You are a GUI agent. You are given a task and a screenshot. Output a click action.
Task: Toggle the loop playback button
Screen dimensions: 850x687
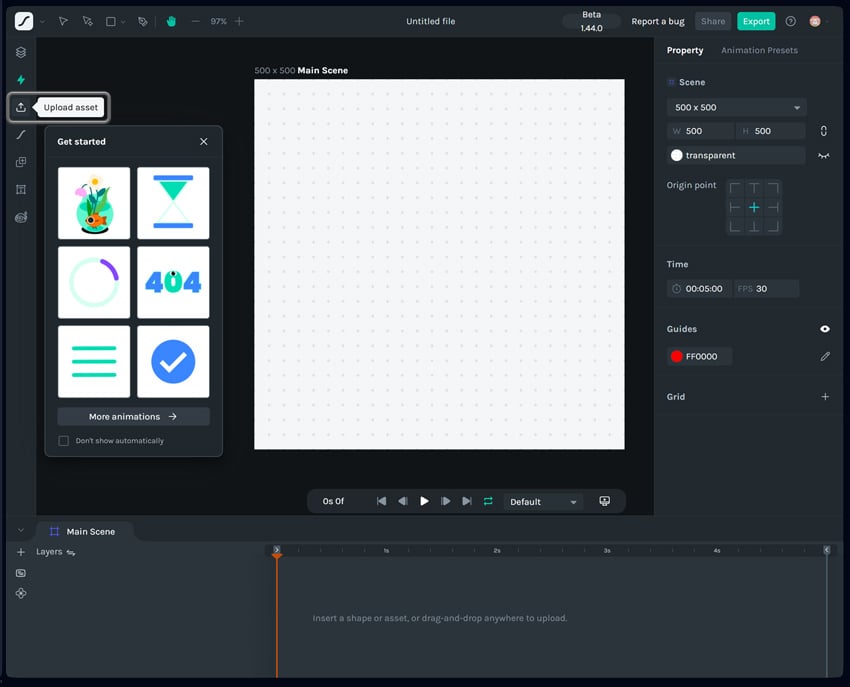(488, 501)
